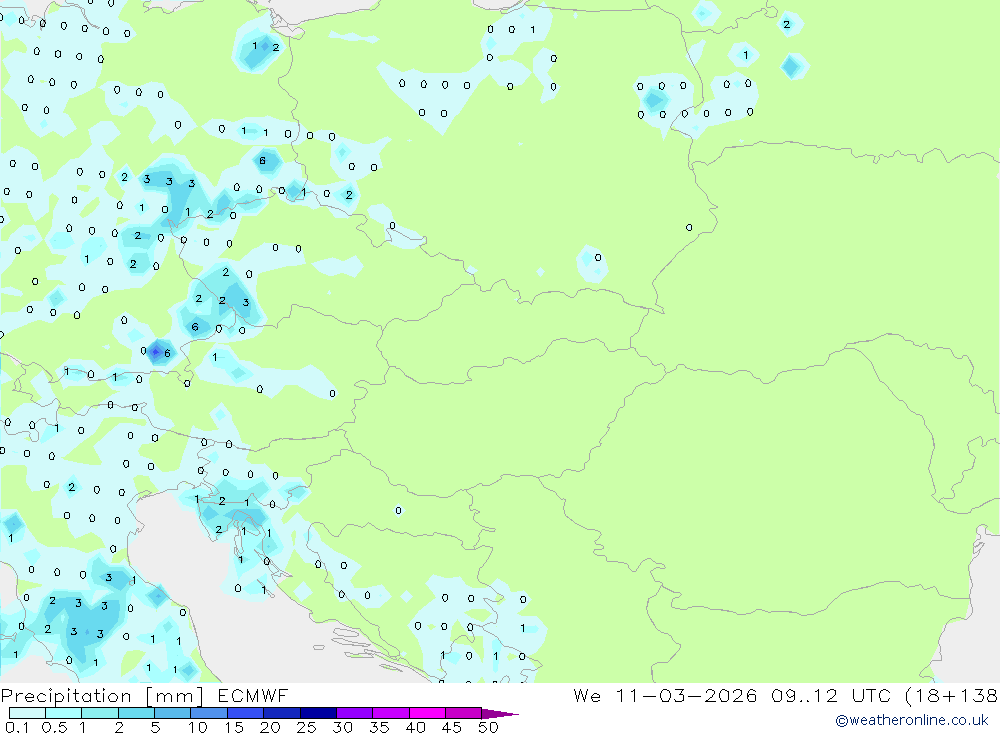Image resolution: width=1000 pixels, height=733 pixels.
Task: Click the 15–20 mm blue legend box
Action: coord(246,713)
